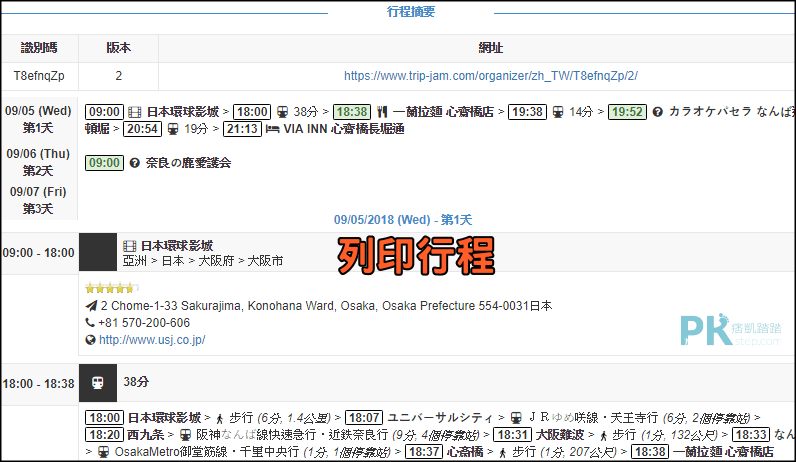Click 一蘭拉麵 心齋橋店 in the summary
This screenshot has height=462, width=796.
pos(443,112)
